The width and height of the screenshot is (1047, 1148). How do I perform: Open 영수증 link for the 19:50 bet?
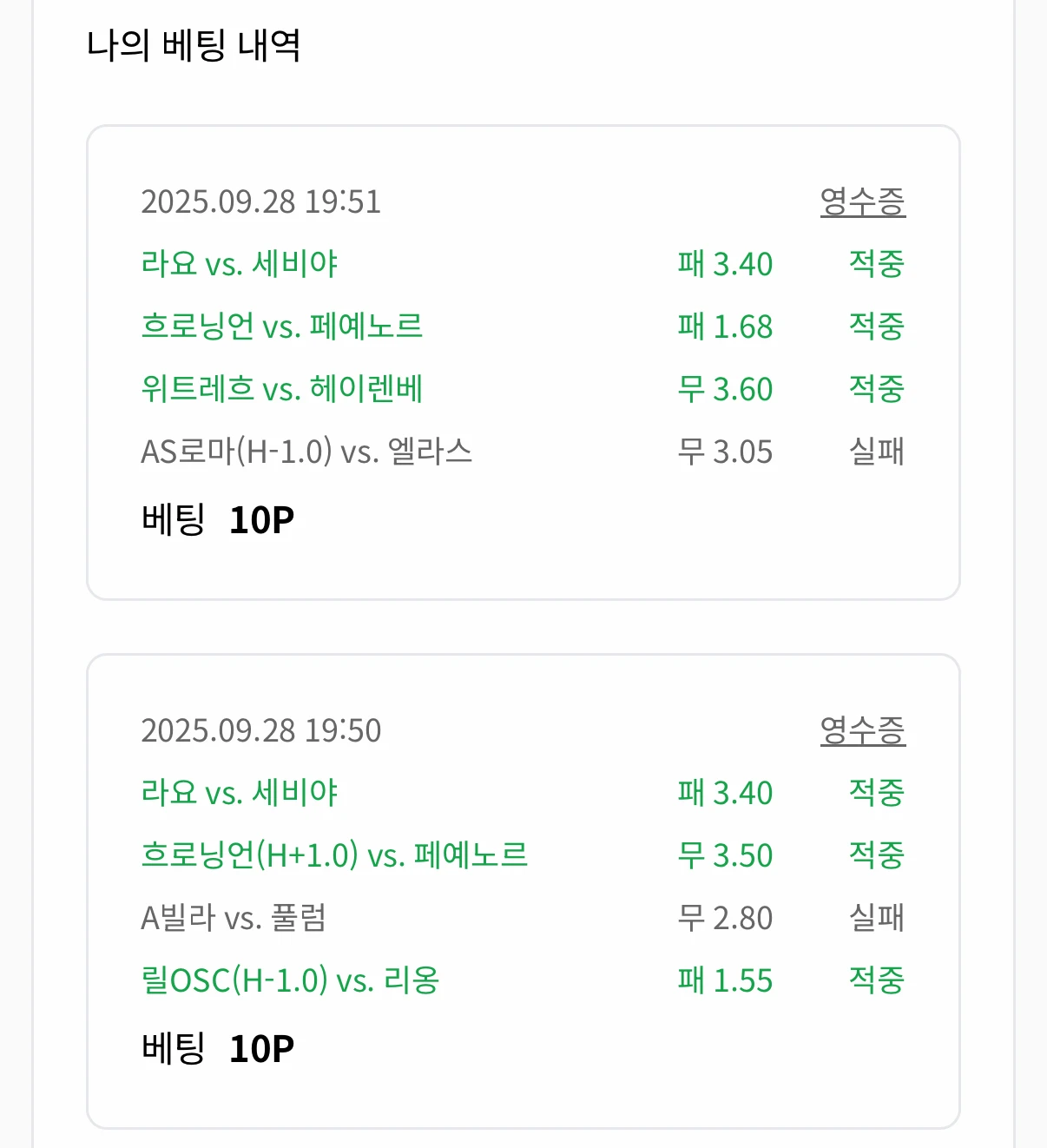pyautogui.click(x=862, y=730)
